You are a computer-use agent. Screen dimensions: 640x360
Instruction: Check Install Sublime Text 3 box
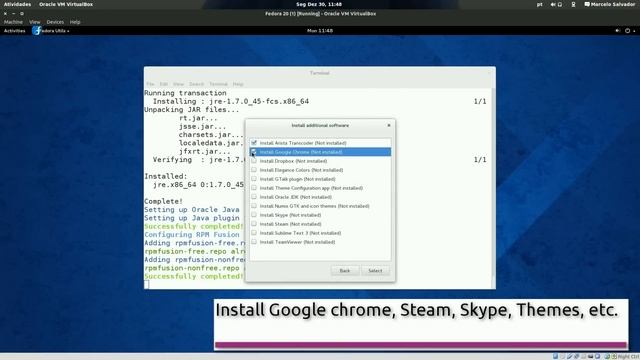point(254,233)
